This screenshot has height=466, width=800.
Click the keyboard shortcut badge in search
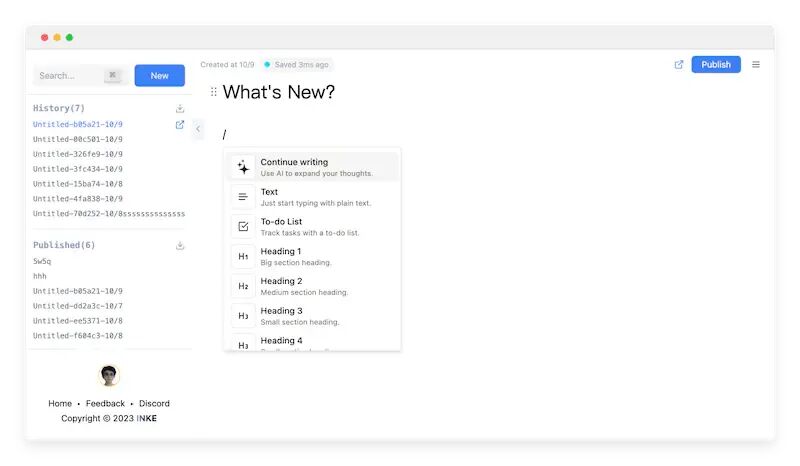click(113, 76)
